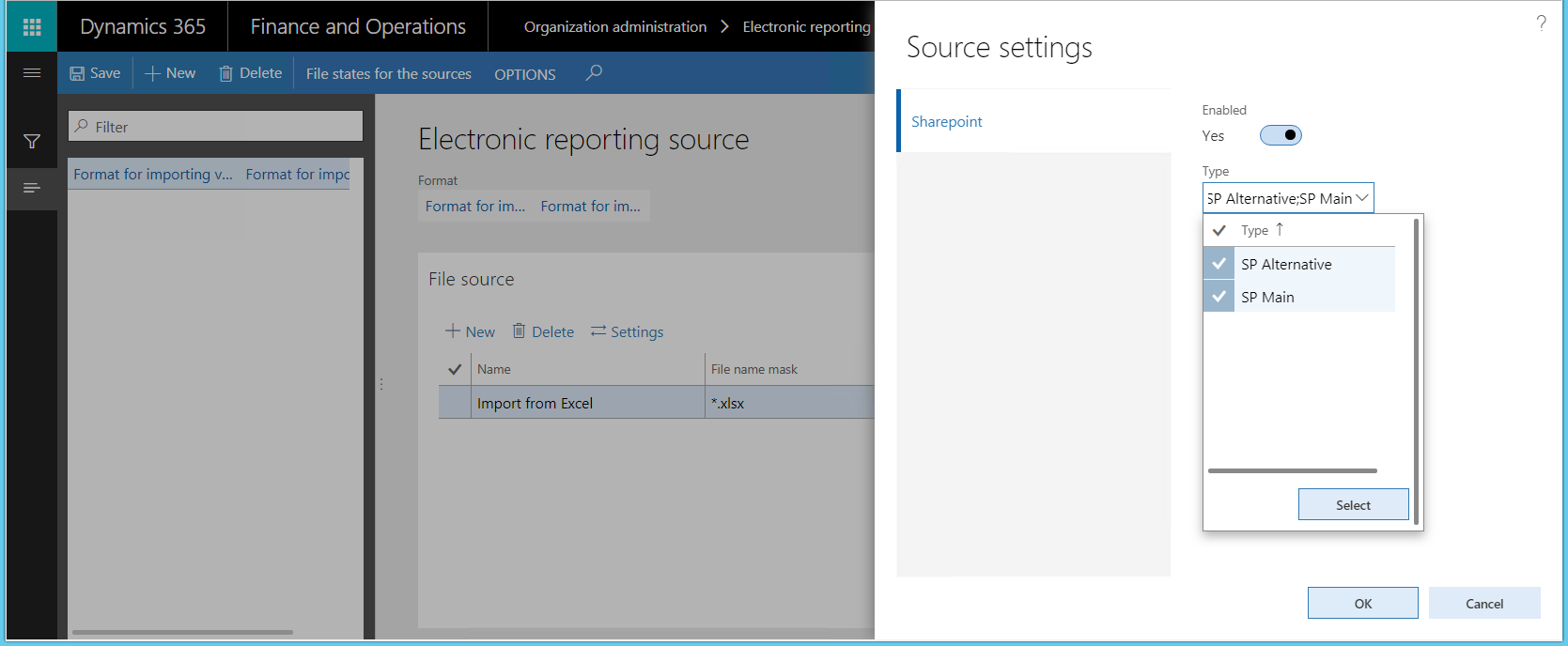Uncheck the SP Alternative row checkbox

[1219, 264]
